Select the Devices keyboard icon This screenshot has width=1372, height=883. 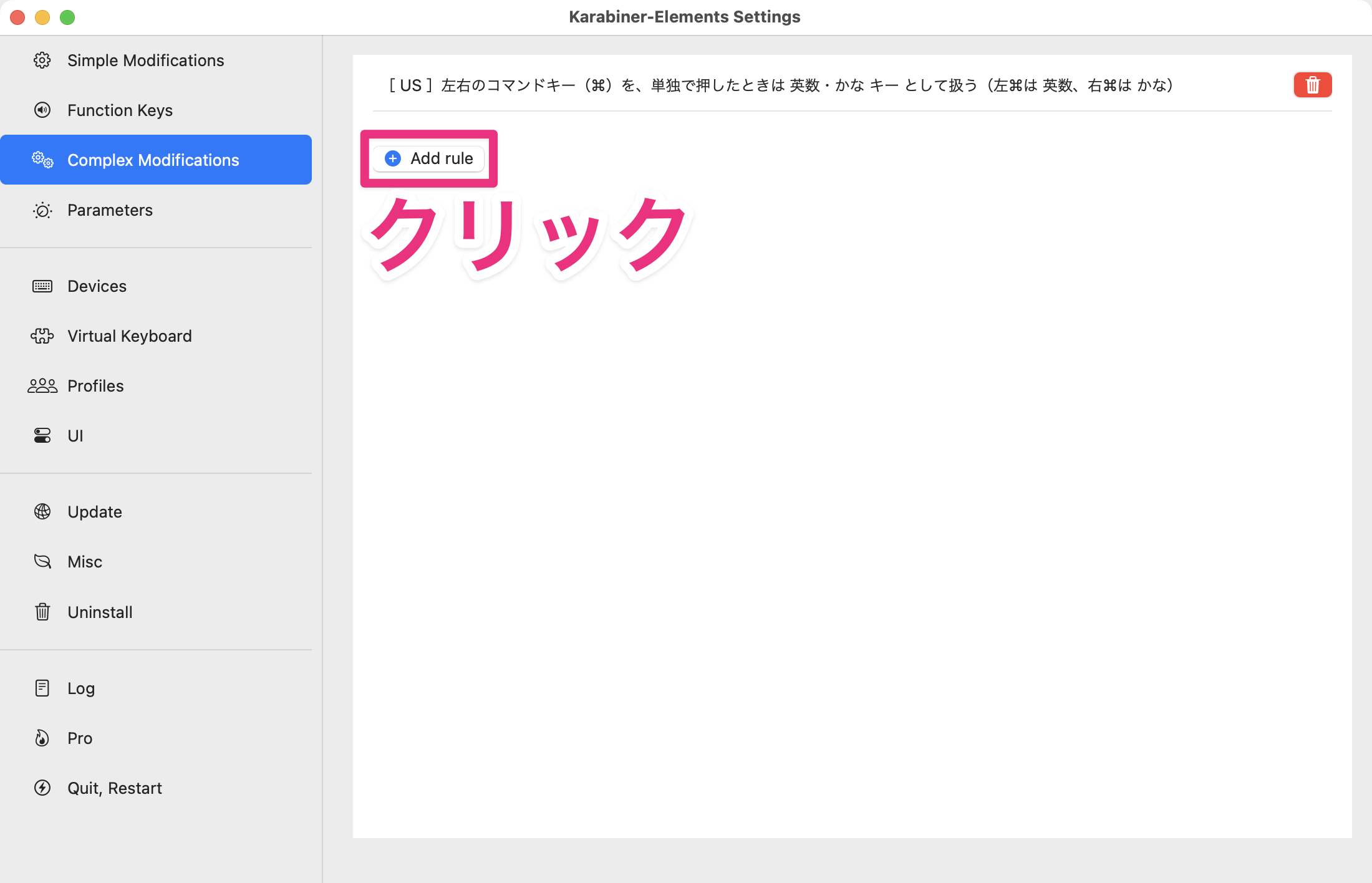point(42,286)
